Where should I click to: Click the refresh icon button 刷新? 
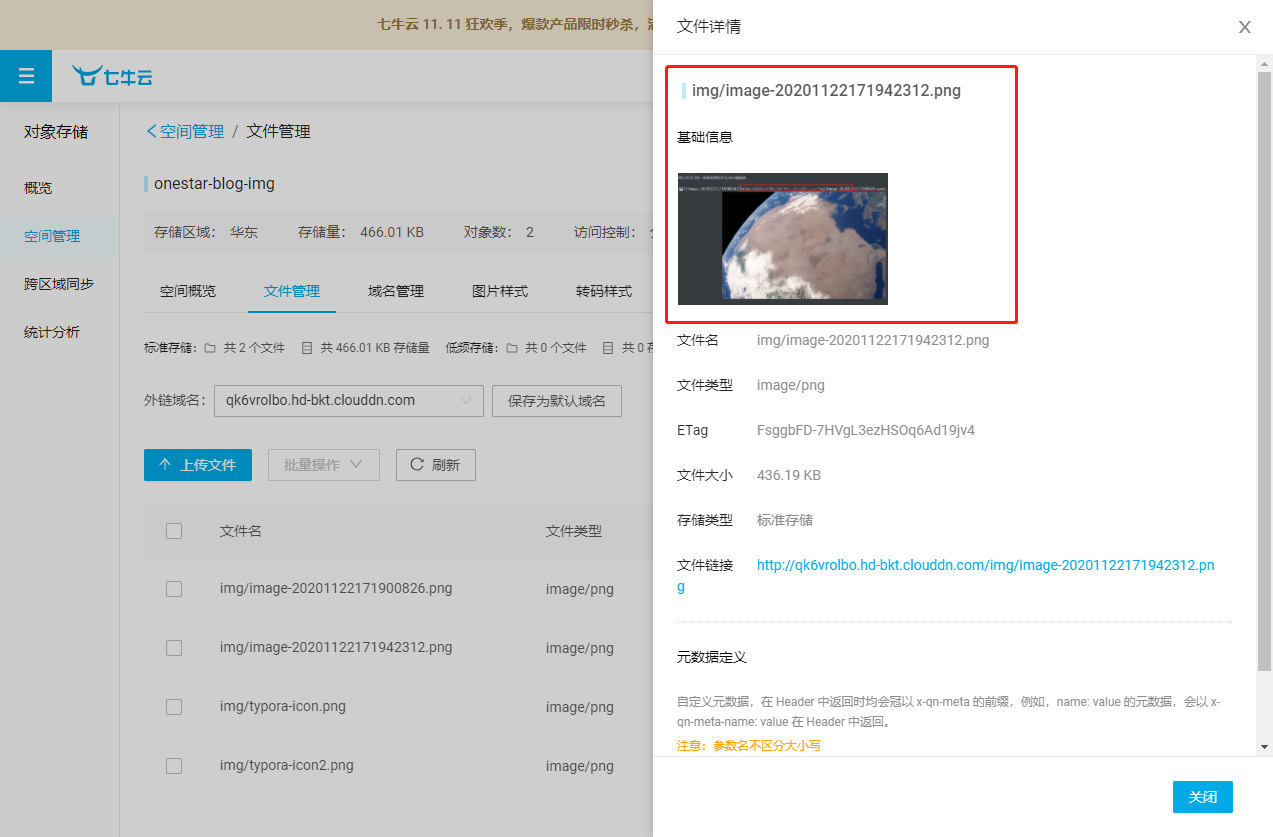(x=435, y=465)
